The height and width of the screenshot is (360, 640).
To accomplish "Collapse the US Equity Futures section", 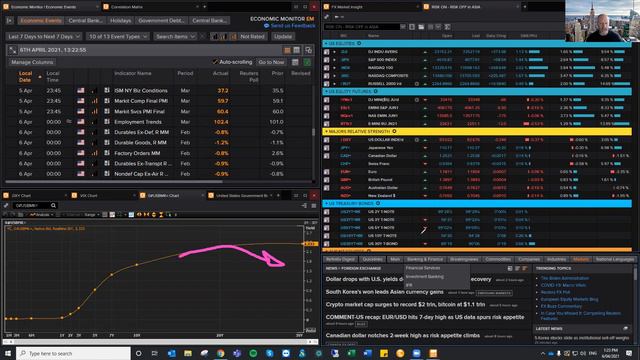I will click(326, 91).
